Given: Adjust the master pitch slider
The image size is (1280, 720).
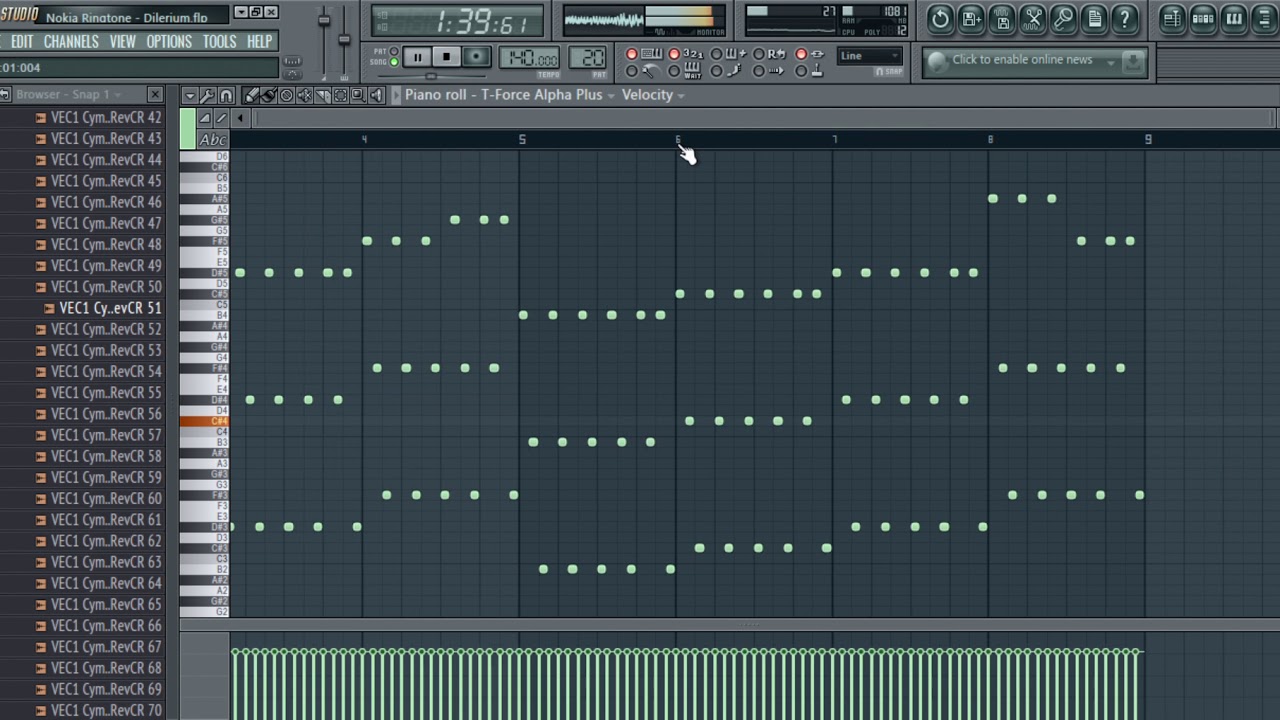Looking at the screenshot, I should 344,38.
